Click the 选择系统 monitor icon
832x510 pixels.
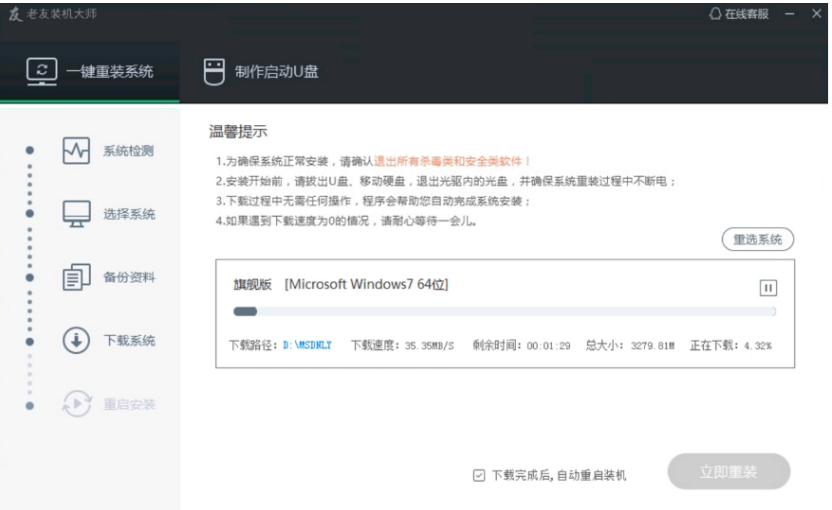(76, 214)
